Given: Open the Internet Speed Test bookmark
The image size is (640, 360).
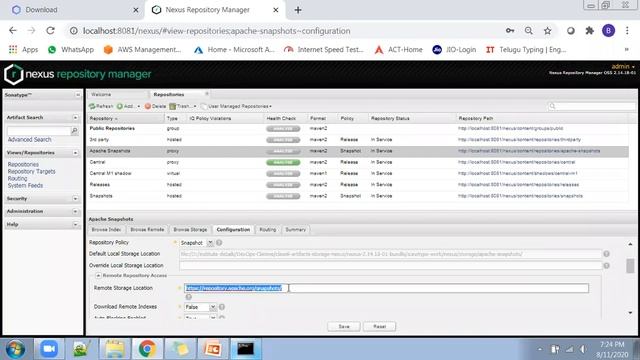Looking at the screenshot, I should (323, 49).
